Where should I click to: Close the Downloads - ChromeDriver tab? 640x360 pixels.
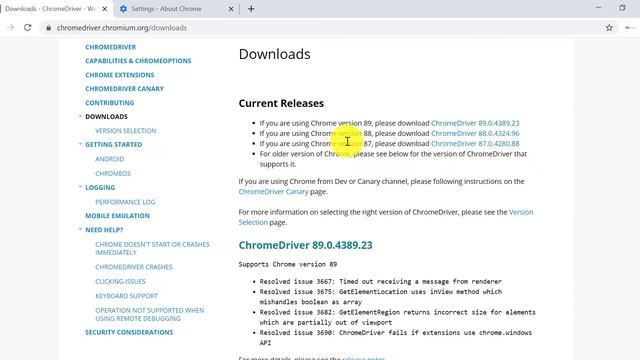pos(104,9)
